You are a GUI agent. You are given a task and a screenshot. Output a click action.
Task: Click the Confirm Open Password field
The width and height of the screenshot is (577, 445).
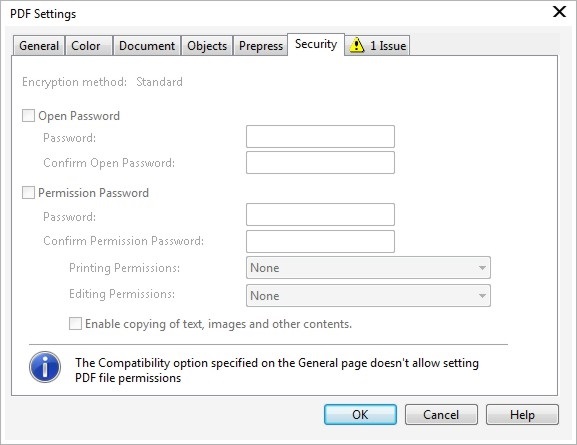pos(320,162)
